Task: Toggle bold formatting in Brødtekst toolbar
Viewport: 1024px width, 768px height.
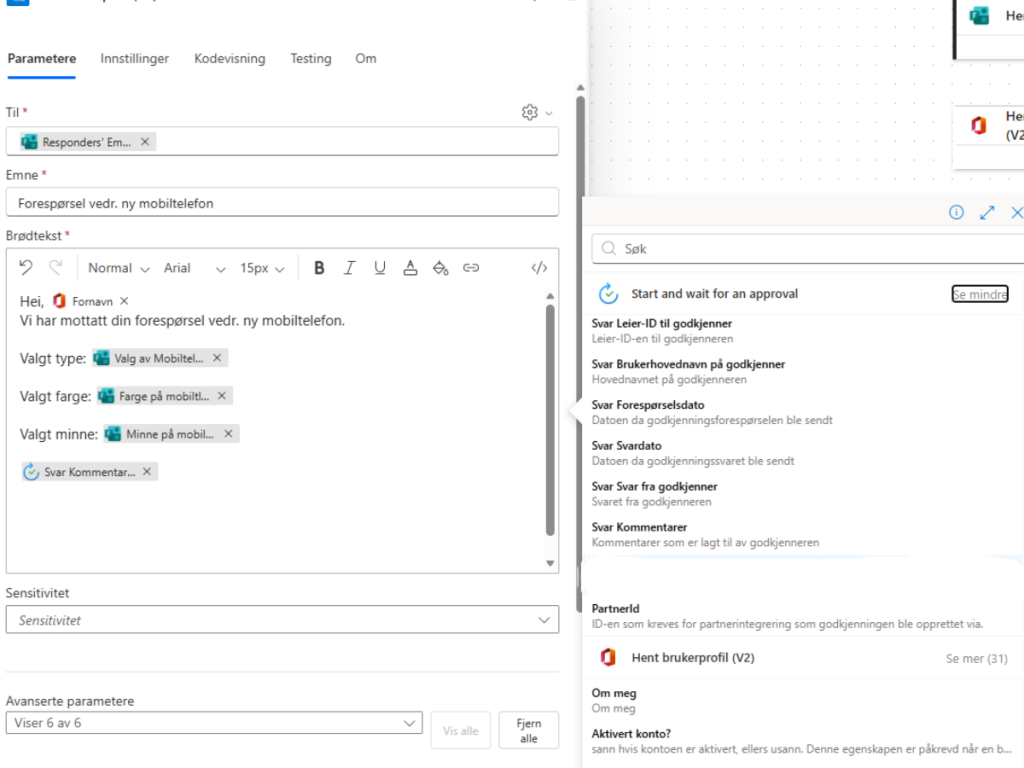Action: [x=319, y=268]
